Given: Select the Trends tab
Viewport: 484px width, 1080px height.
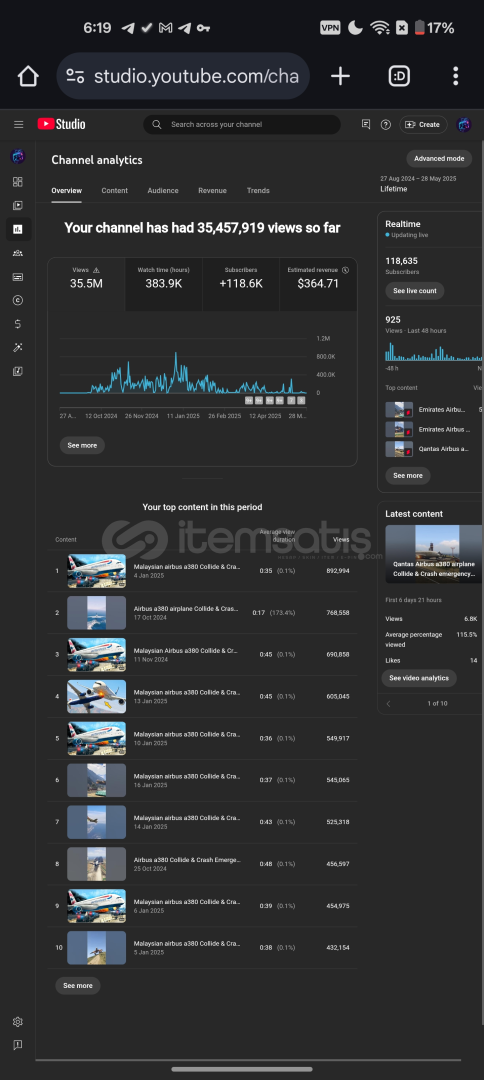Looking at the screenshot, I should [258, 191].
